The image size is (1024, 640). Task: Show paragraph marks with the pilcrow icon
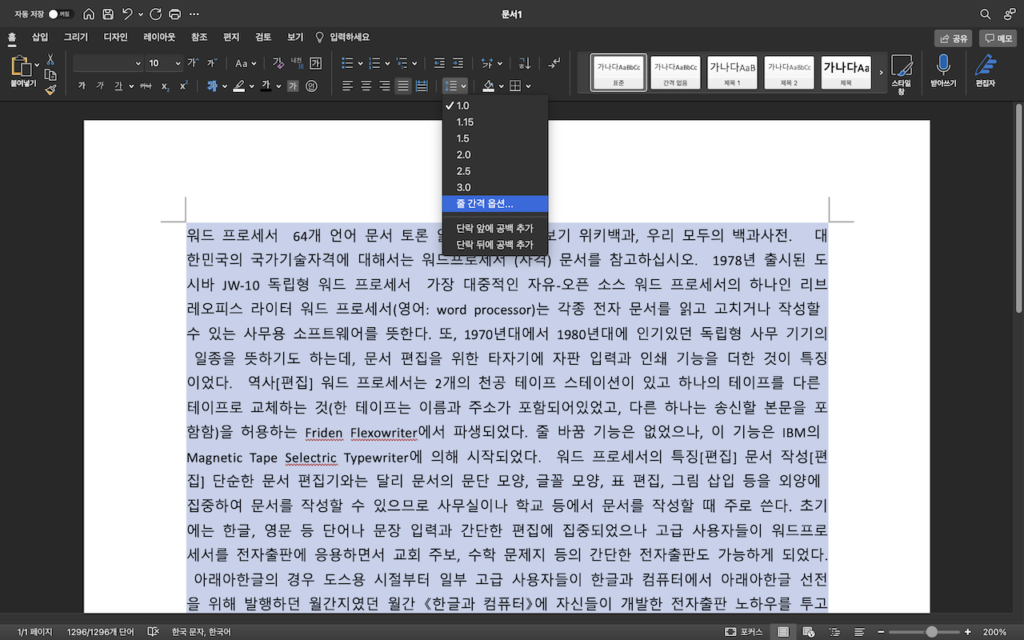[x=554, y=63]
